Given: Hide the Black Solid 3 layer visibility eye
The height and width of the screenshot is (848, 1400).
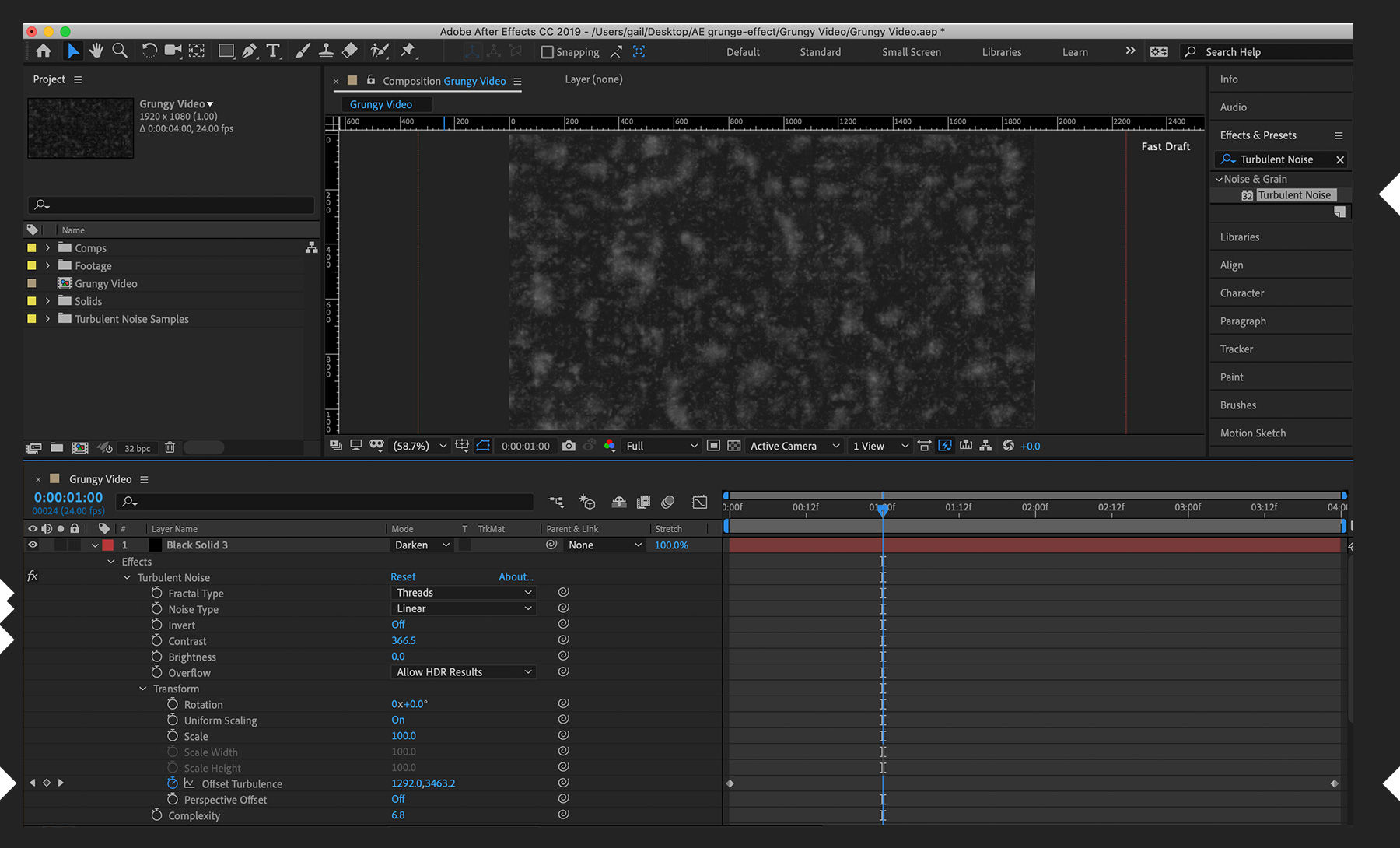Looking at the screenshot, I should [32, 545].
